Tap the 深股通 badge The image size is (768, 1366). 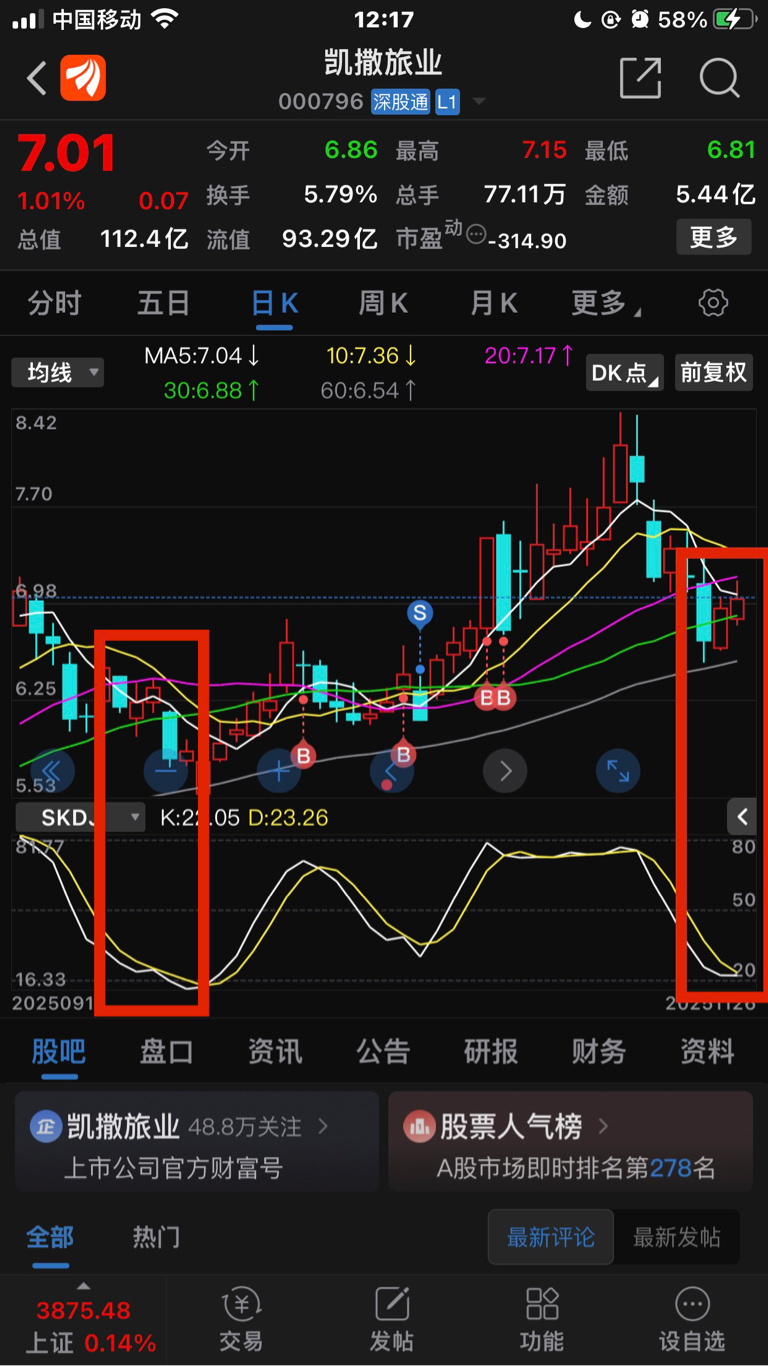tap(400, 102)
